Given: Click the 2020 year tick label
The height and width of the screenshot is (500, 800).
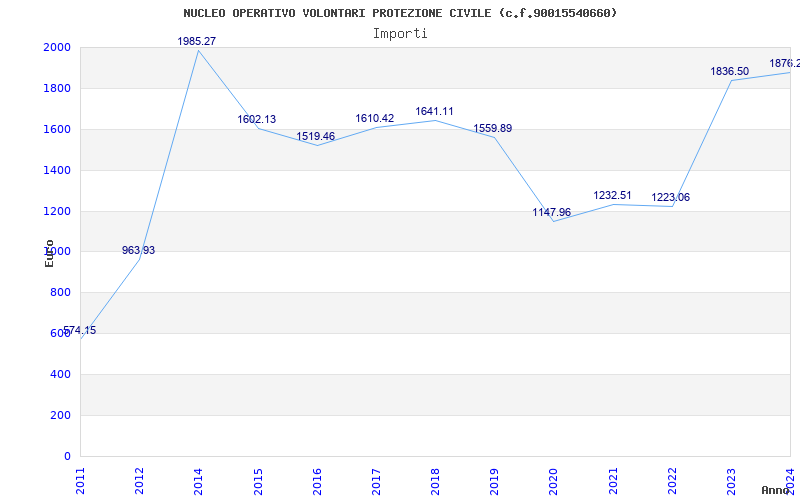Looking at the screenshot, I should (554, 481).
